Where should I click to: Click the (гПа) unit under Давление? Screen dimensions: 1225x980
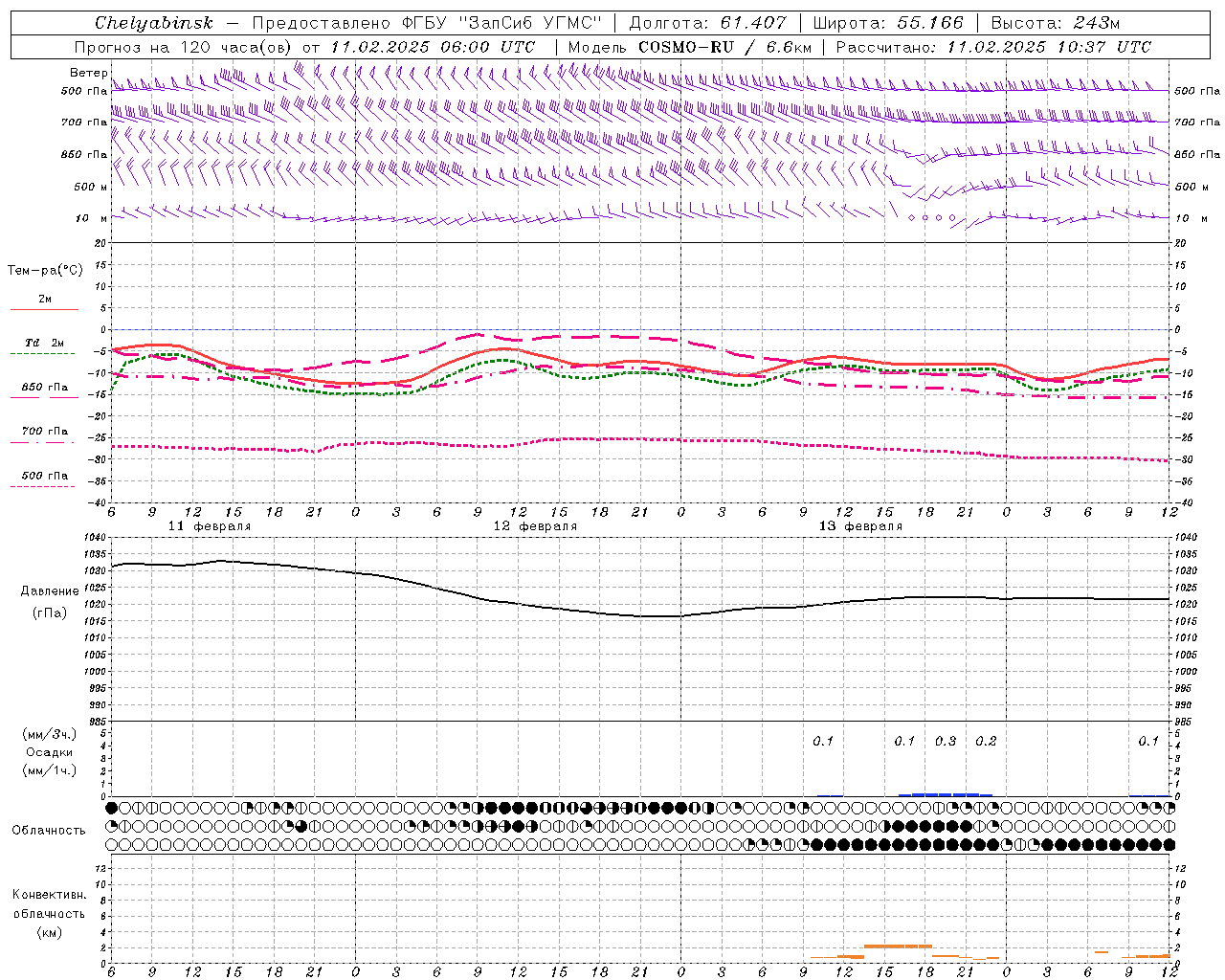pyautogui.click(x=50, y=612)
